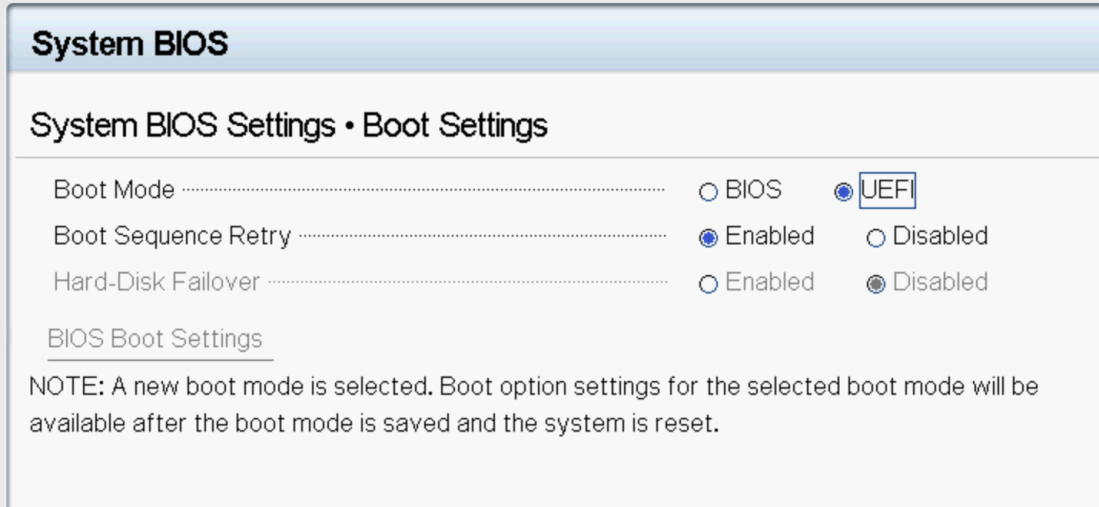
Task: Click Disabled text beside Boot Sequence Retry
Action: click(x=939, y=237)
